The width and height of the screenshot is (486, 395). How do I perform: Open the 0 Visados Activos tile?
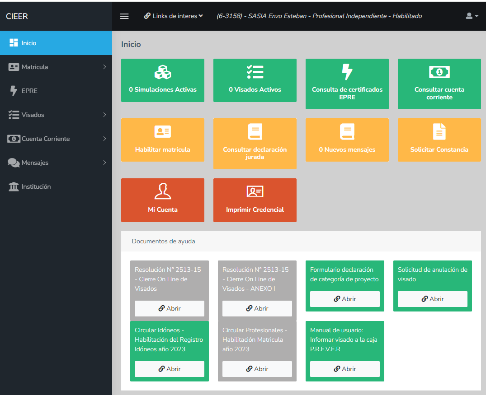(255, 80)
